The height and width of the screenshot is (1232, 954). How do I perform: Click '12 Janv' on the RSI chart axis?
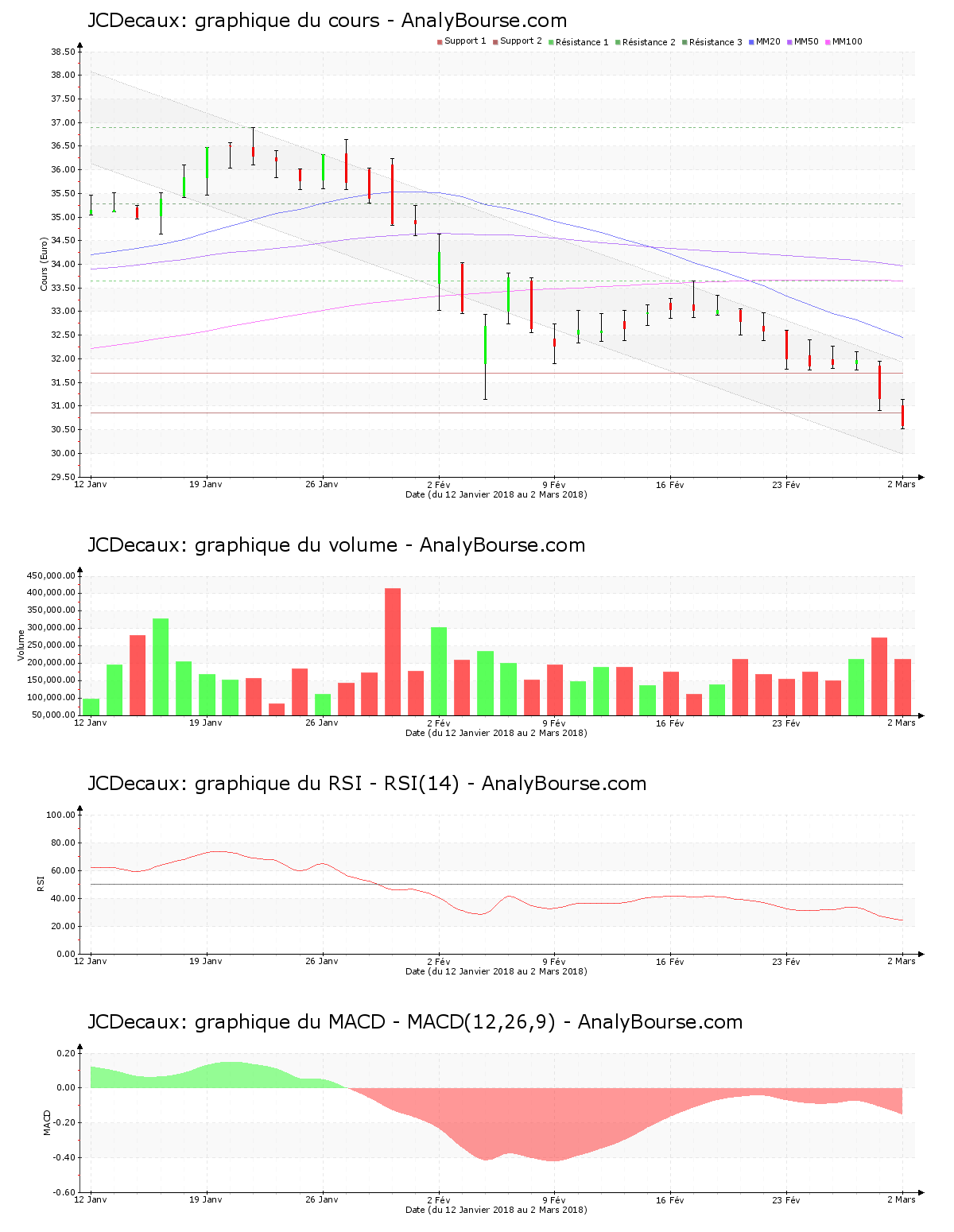[x=90, y=961]
